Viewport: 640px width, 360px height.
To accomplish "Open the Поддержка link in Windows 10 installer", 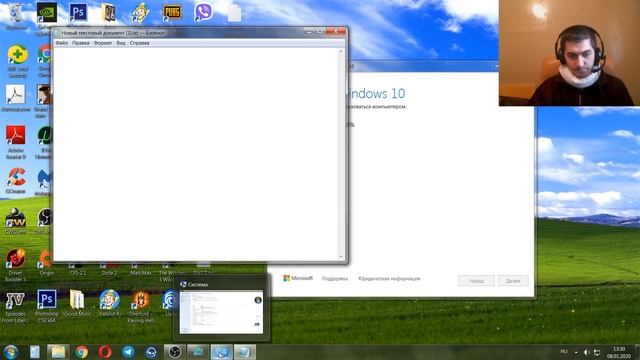I will pyautogui.click(x=335, y=279).
